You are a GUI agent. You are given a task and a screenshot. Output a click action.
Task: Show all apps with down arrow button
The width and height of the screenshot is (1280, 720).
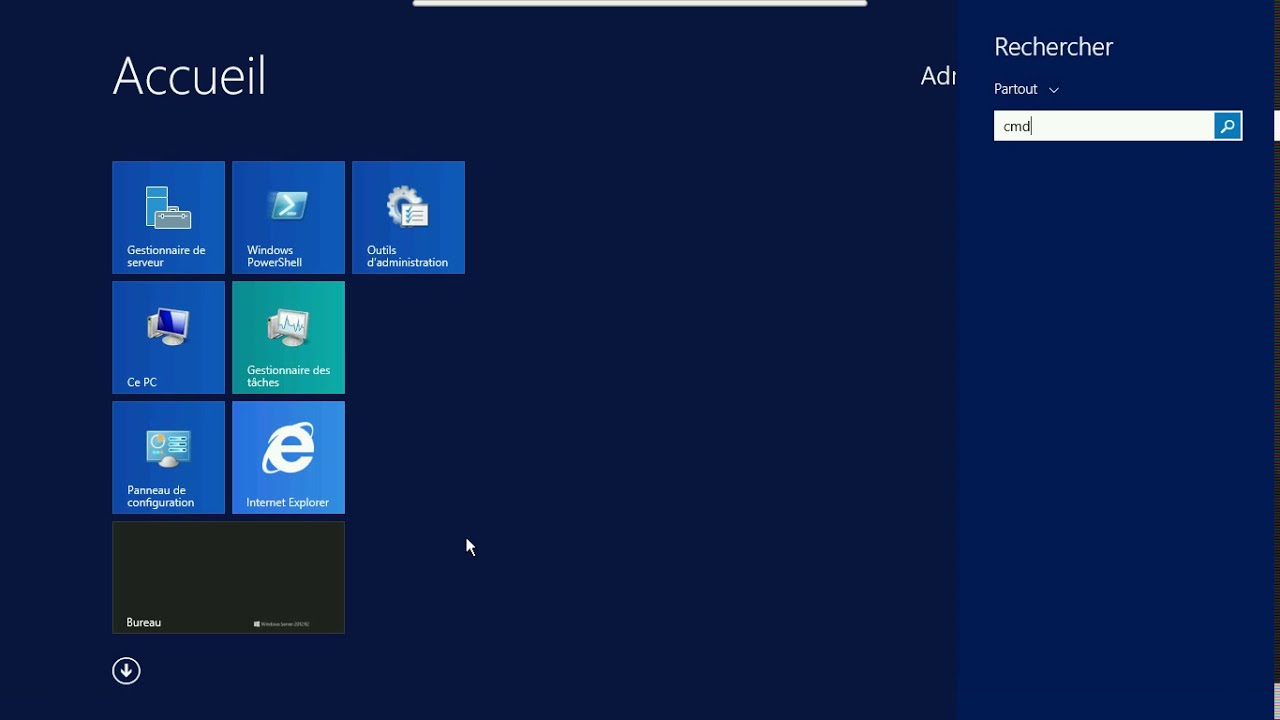tap(126, 671)
